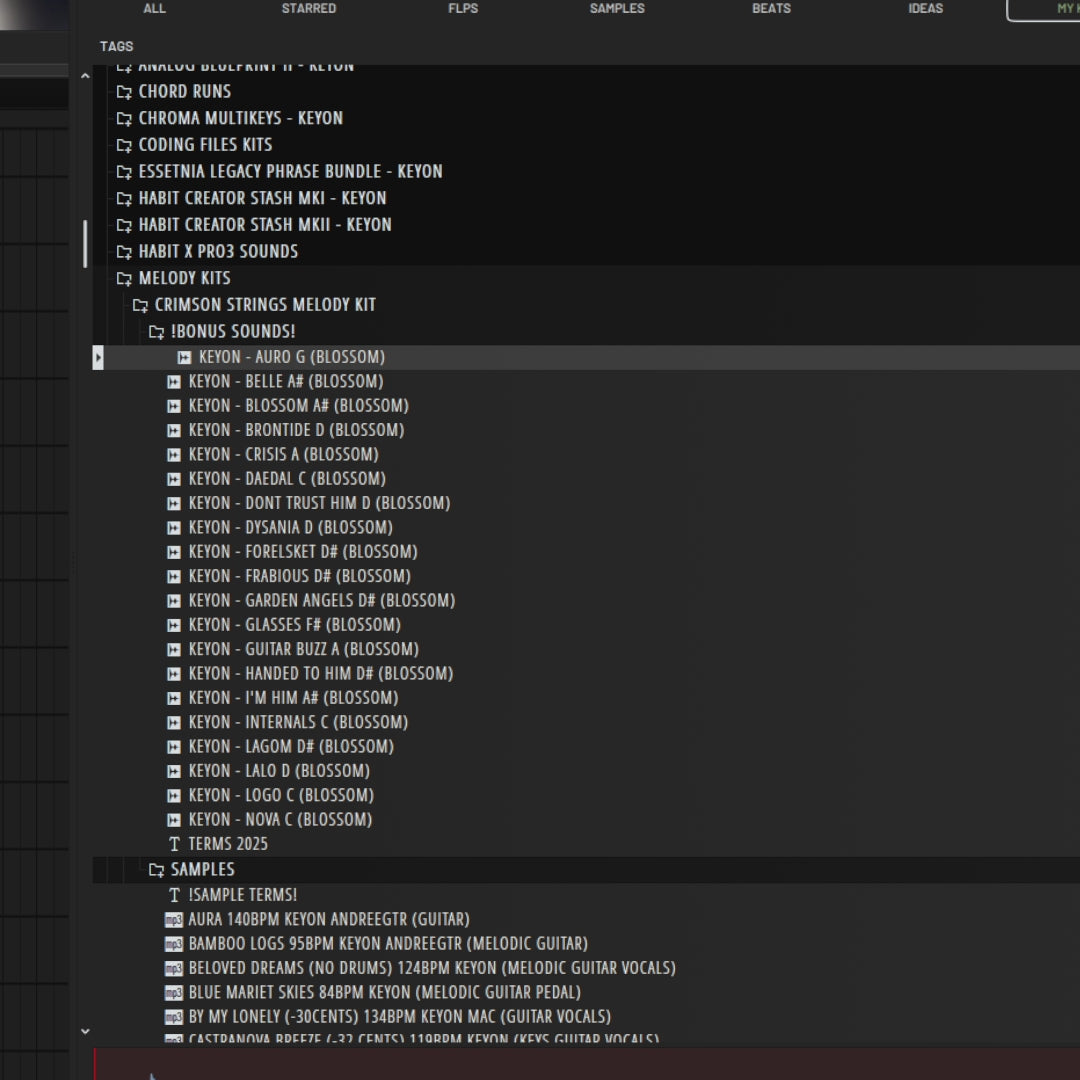
Task: Open the BEATS tab
Action: [x=771, y=8]
